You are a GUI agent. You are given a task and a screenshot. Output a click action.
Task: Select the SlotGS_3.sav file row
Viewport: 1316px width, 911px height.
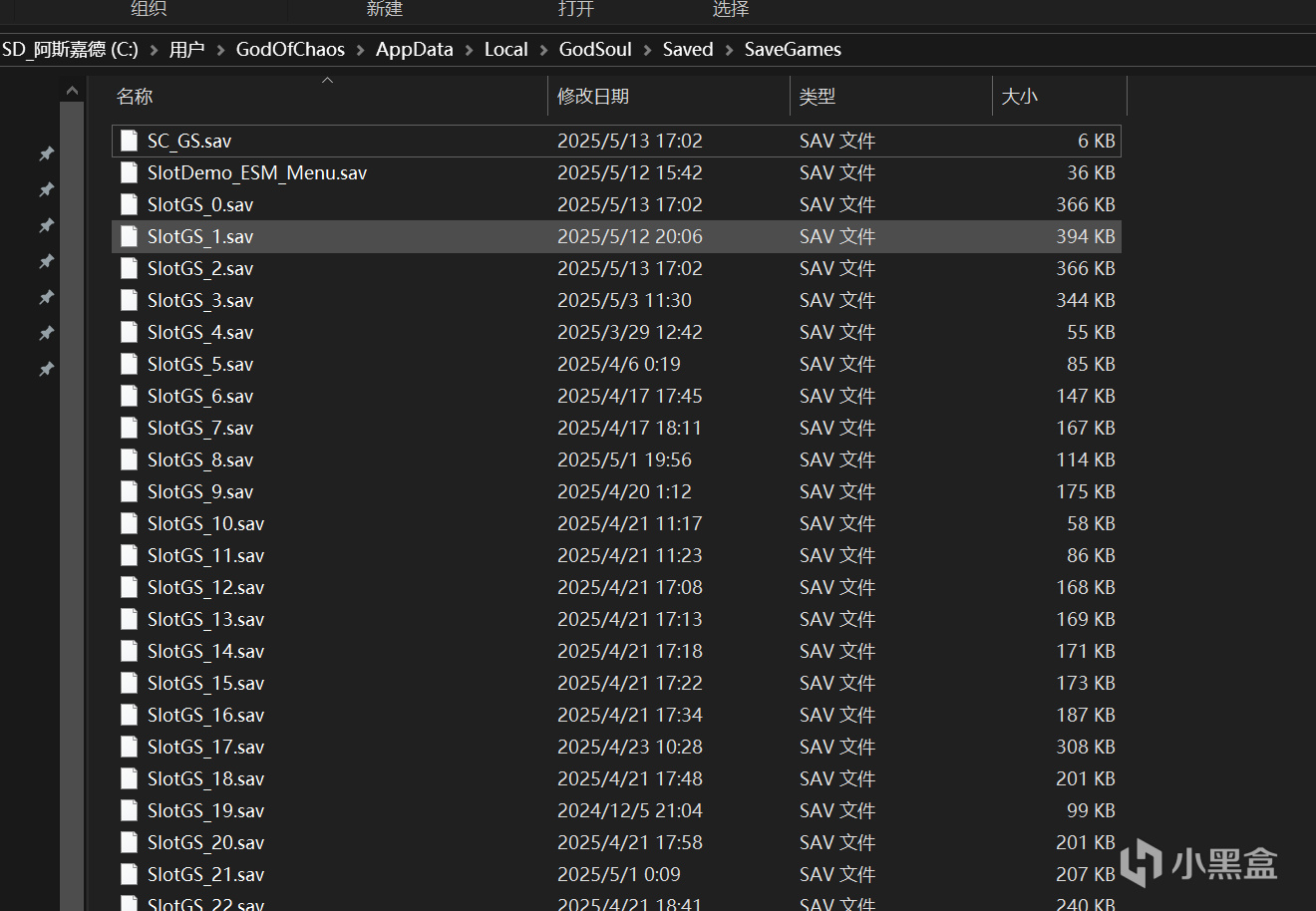(x=200, y=300)
